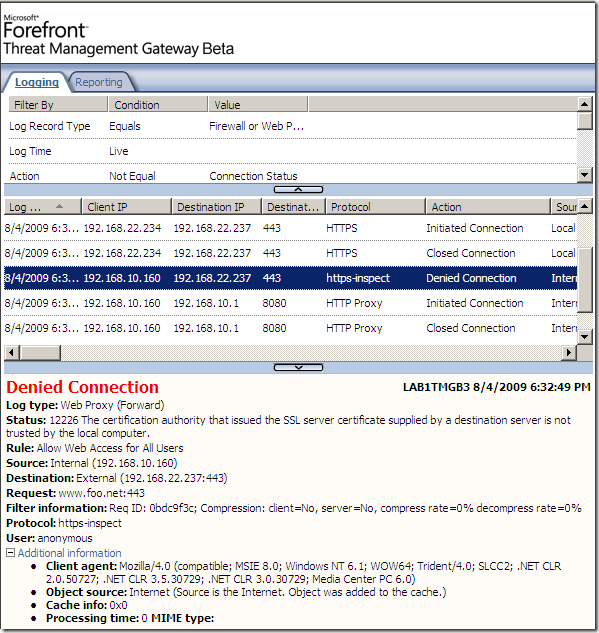Select the https-inspect Denied Connection row

coord(291,278)
